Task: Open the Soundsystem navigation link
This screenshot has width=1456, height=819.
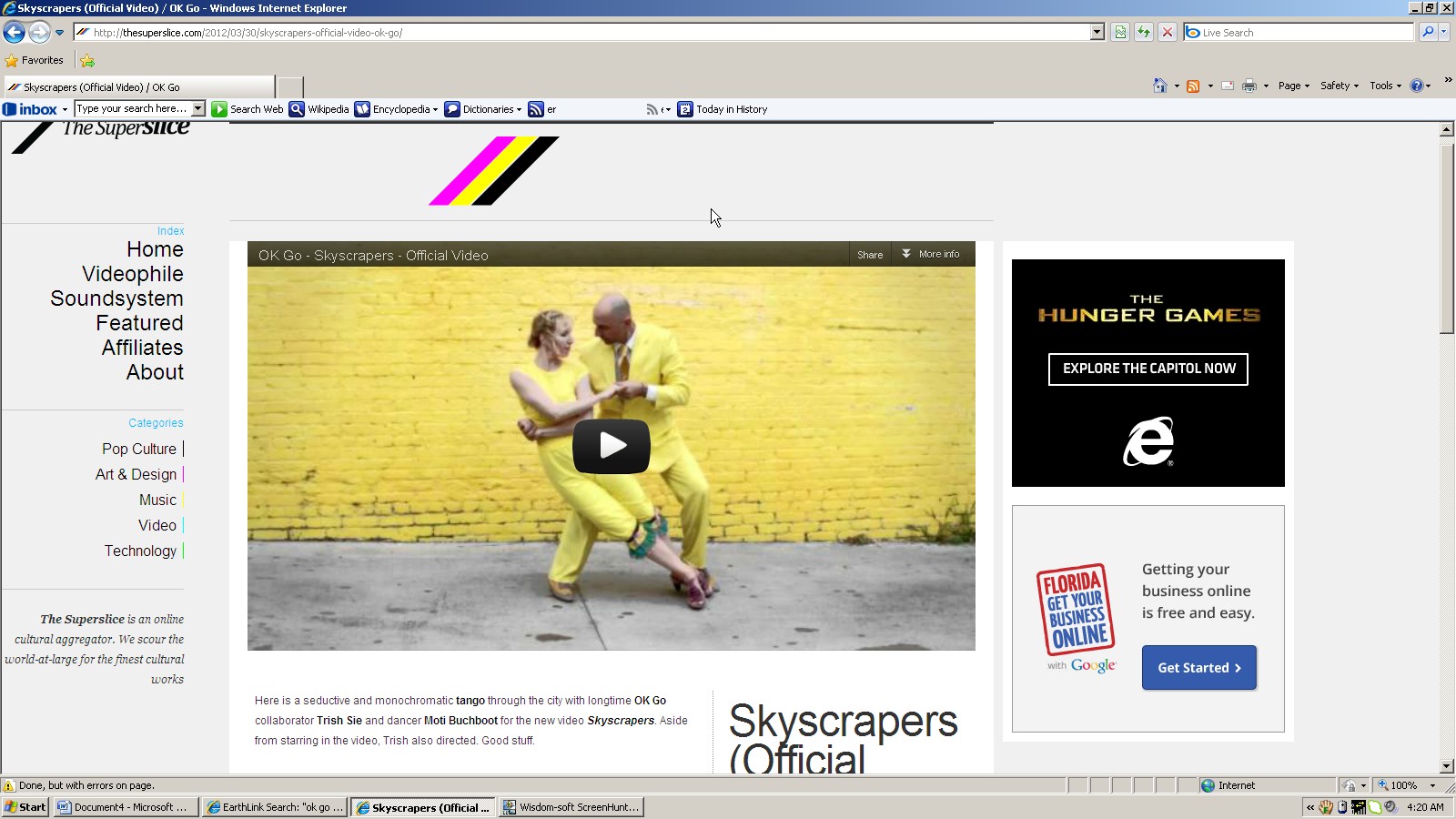Action: [x=116, y=298]
